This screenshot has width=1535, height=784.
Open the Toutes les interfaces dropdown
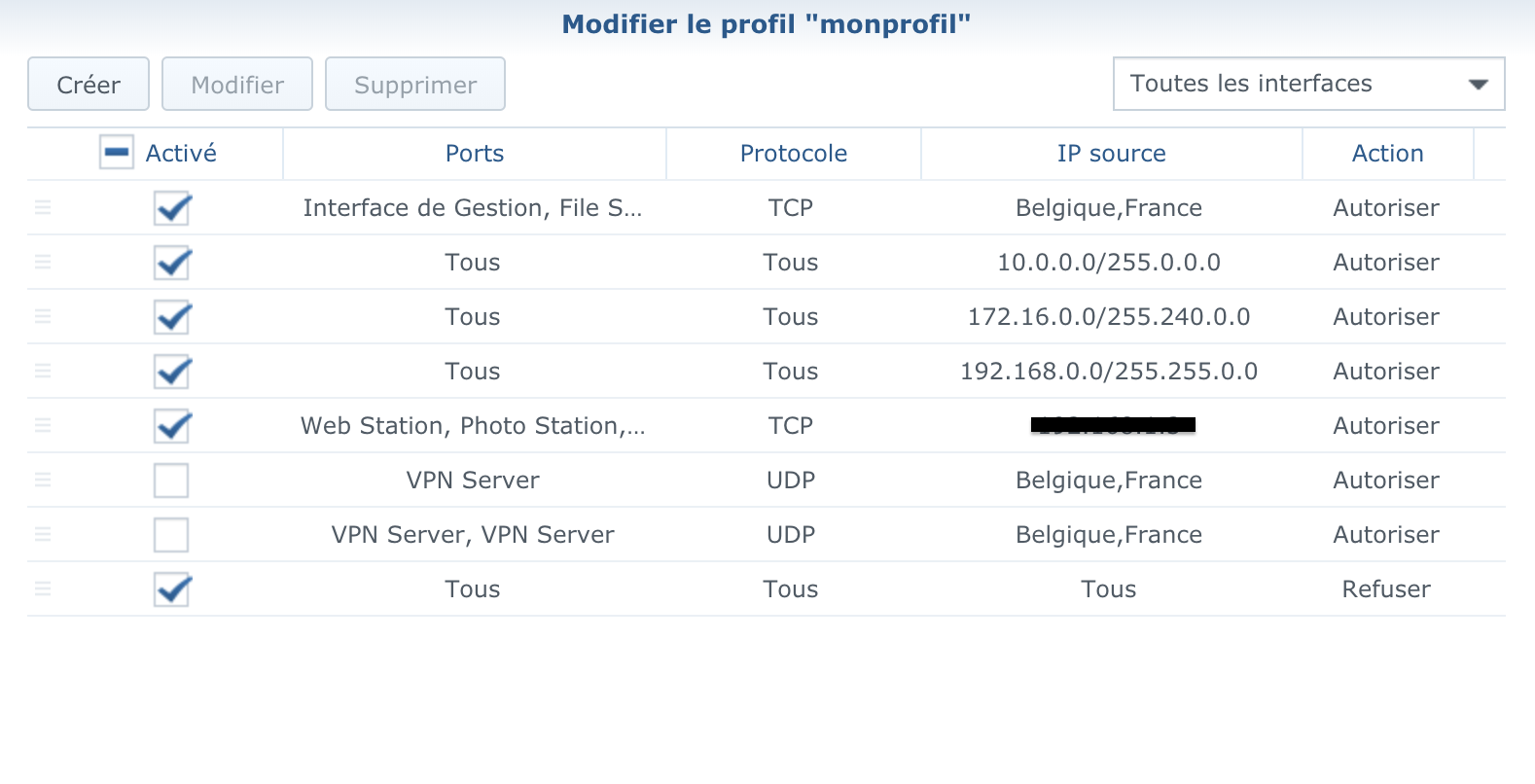(1308, 84)
